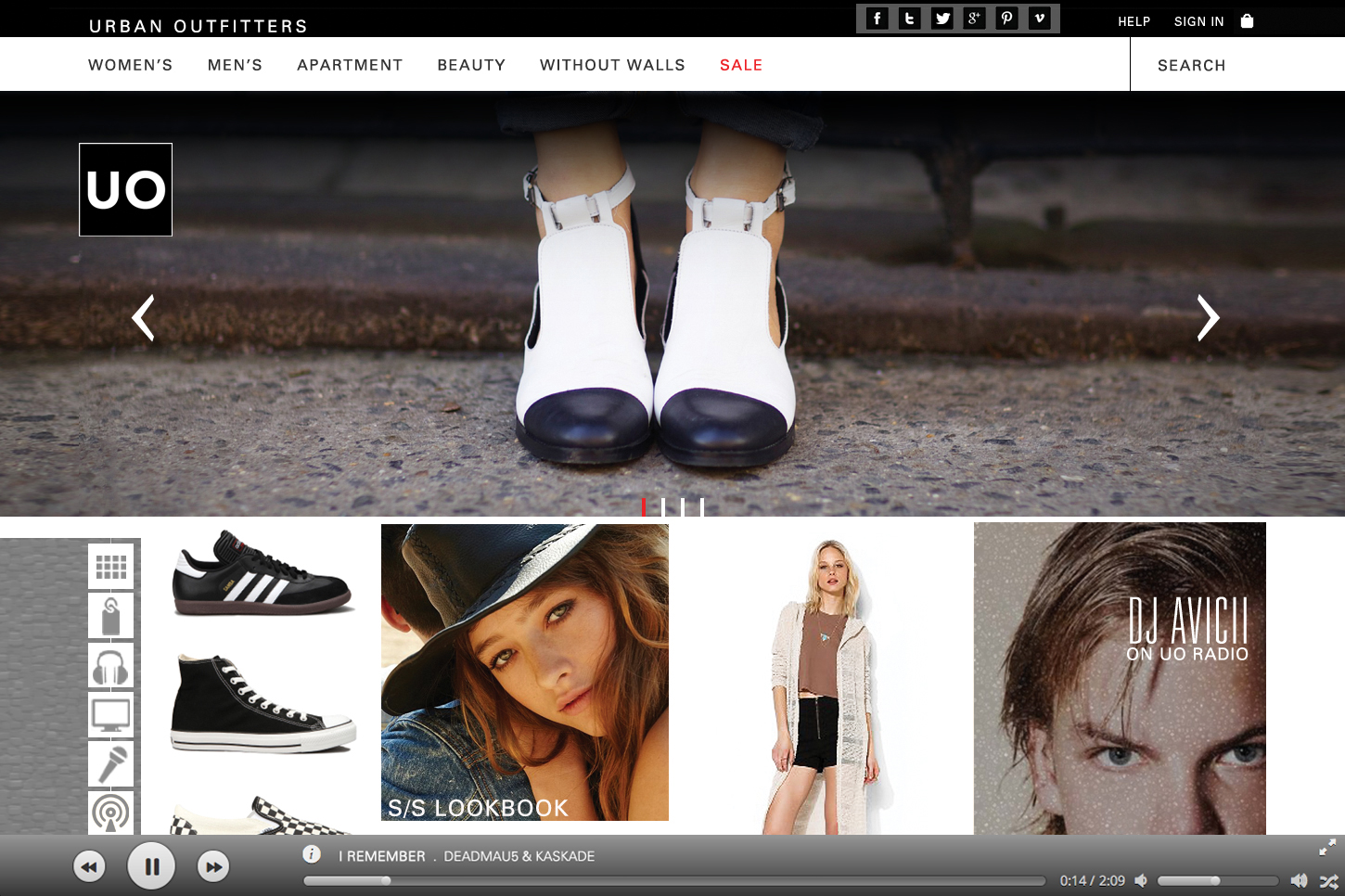1345x896 pixels.
Task: Click the monitor screen sidebar icon
Action: 111,715
